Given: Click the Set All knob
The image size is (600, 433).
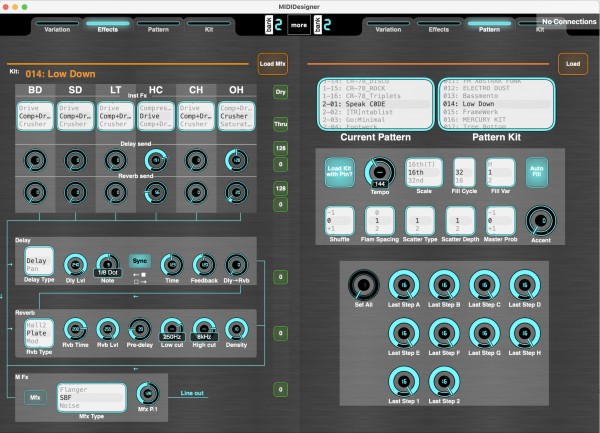Looking at the screenshot, I should pyautogui.click(x=364, y=285).
